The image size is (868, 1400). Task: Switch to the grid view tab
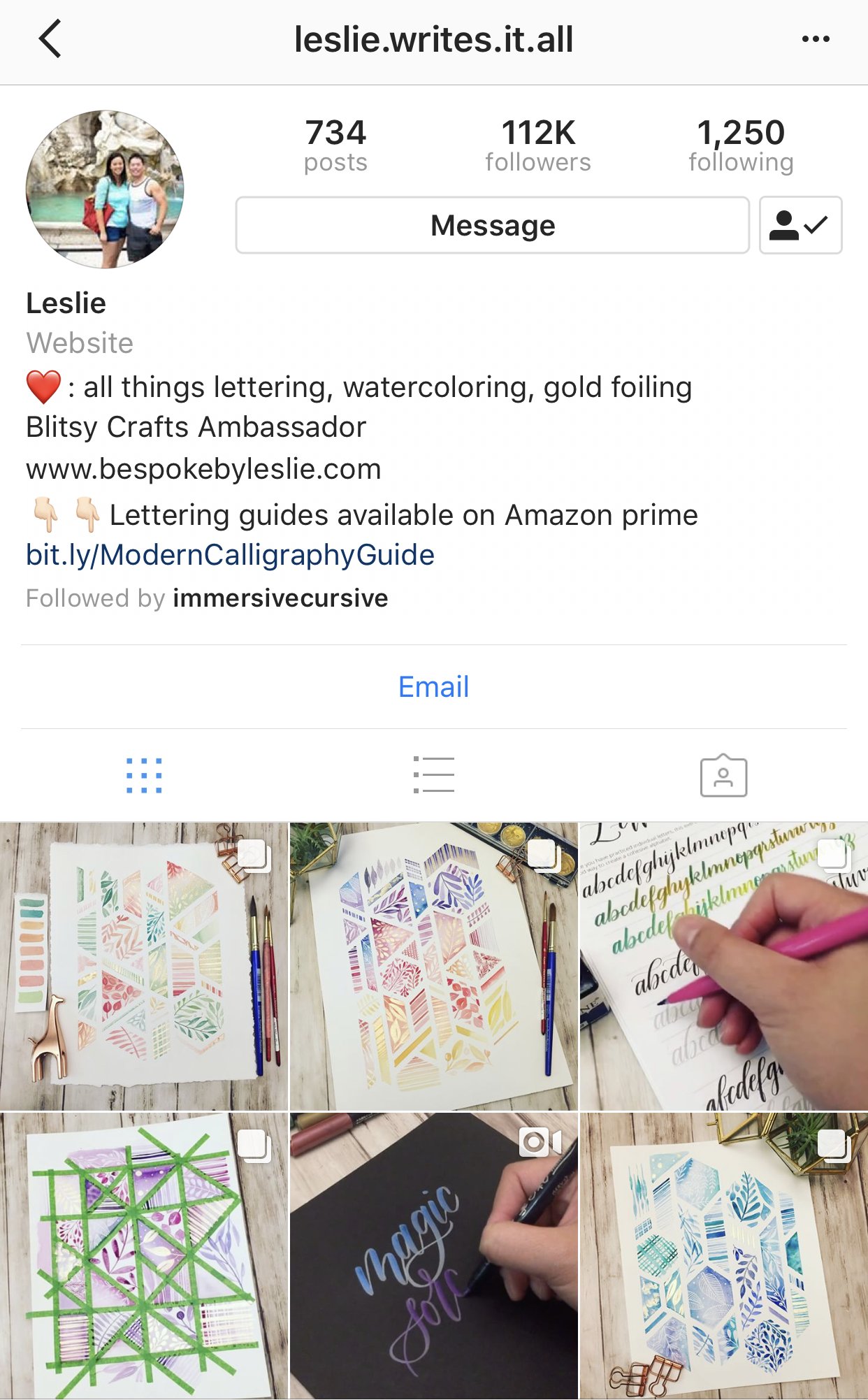coord(144,776)
